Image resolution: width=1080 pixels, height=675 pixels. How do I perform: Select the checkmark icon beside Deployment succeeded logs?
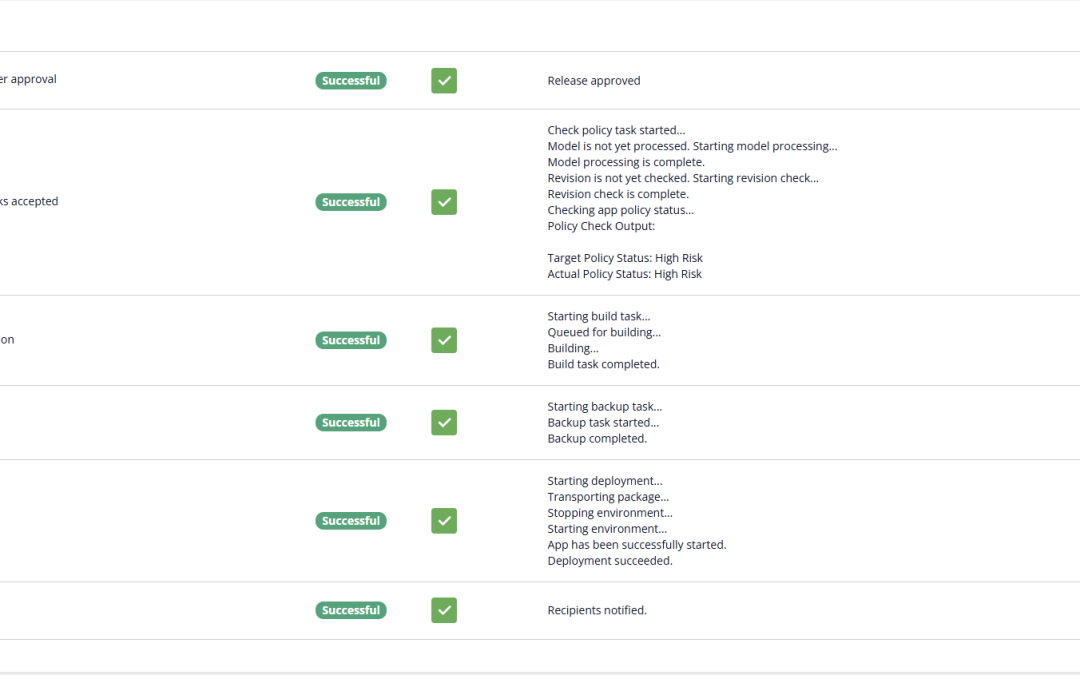coord(444,520)
